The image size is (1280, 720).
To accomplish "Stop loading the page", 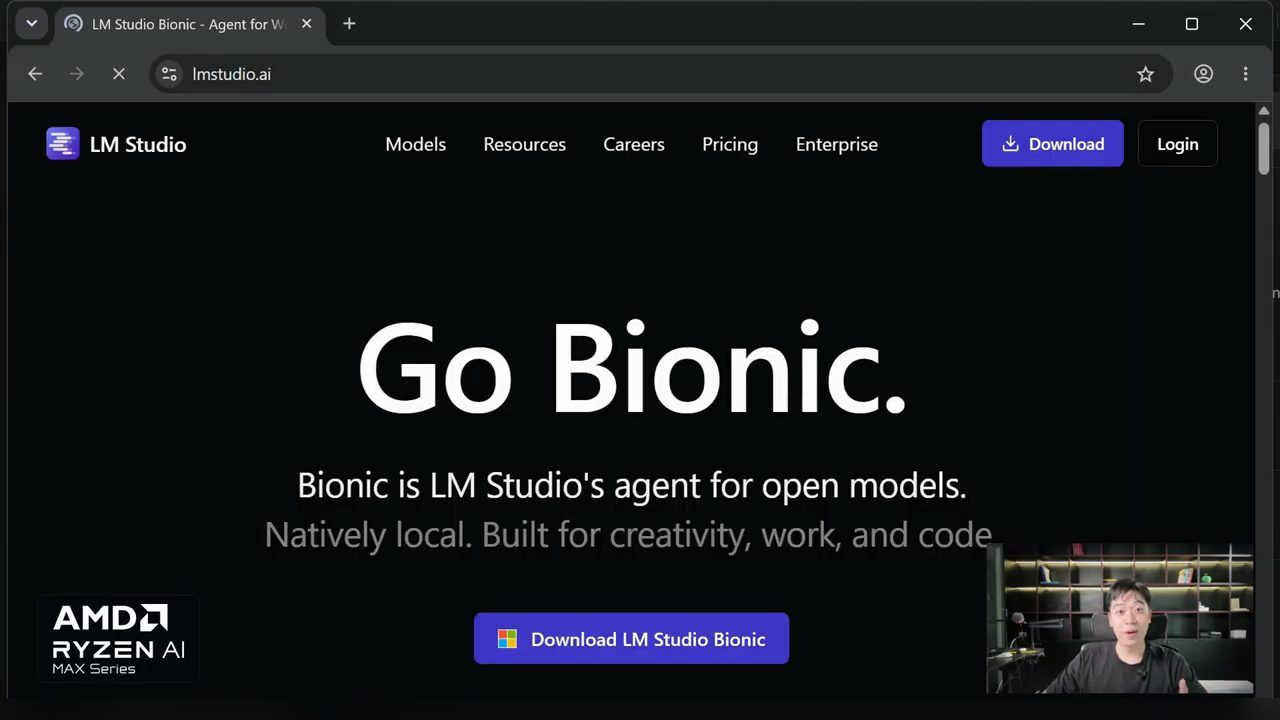I will [x=118, y=74].
